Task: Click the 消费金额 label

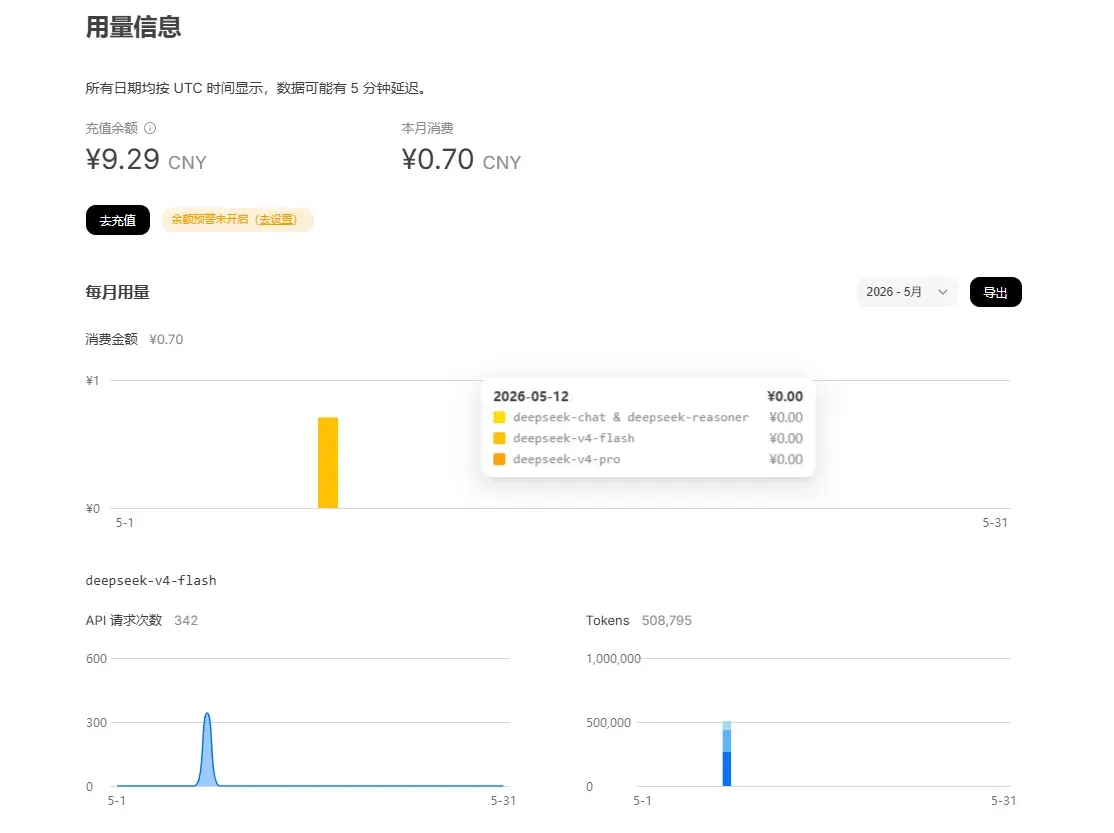Action: 112,339
